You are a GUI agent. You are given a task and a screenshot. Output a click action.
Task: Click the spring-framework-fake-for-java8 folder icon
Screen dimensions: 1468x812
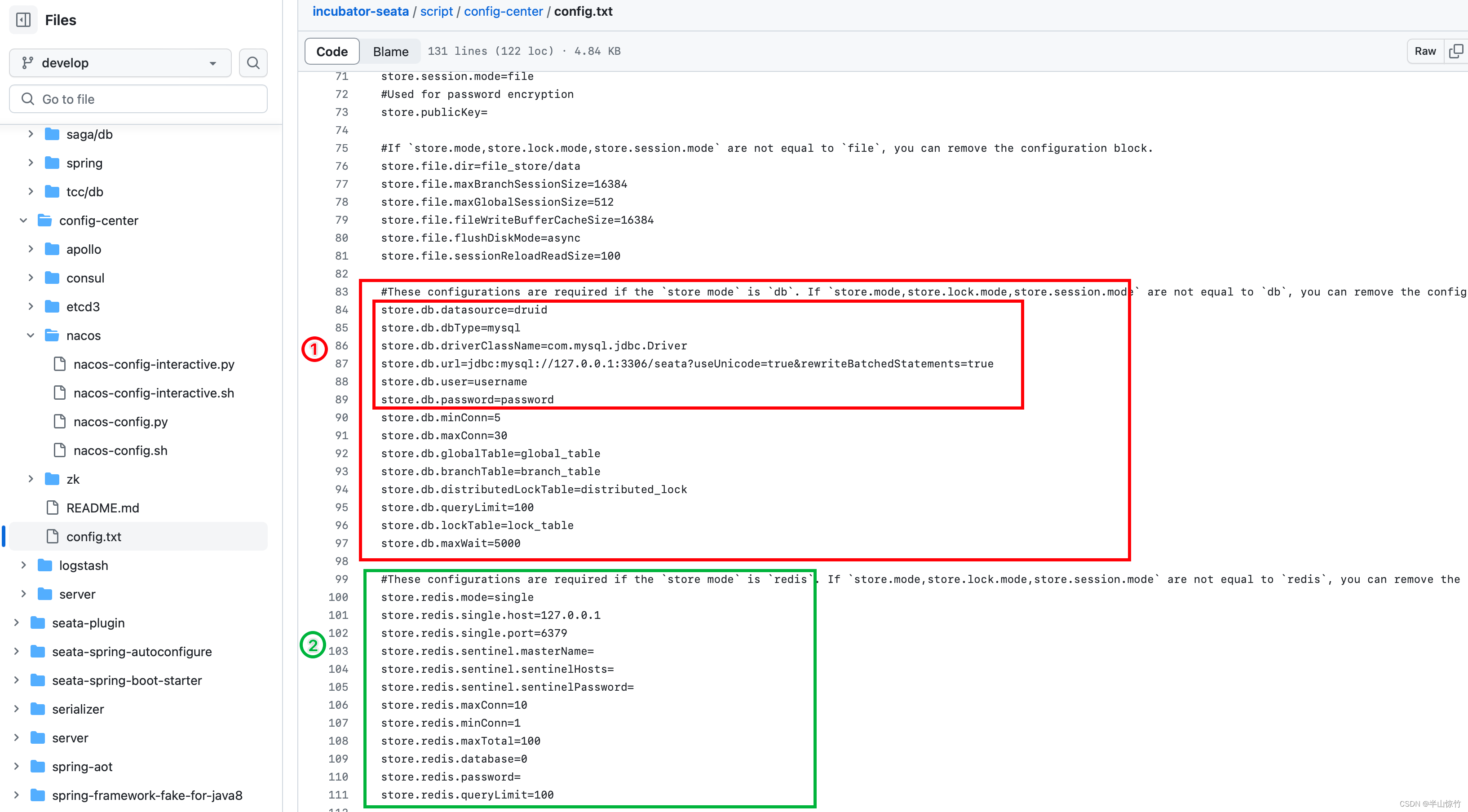click(38, 795)
